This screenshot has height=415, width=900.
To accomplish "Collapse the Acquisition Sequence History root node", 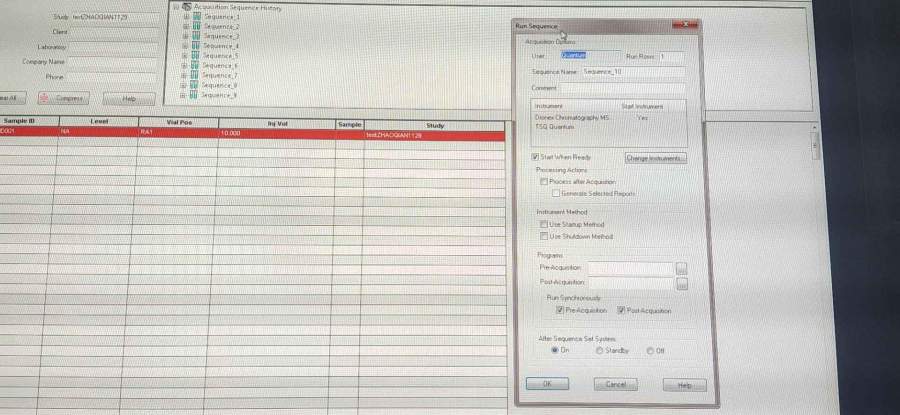I will click(x=177, y=7).
